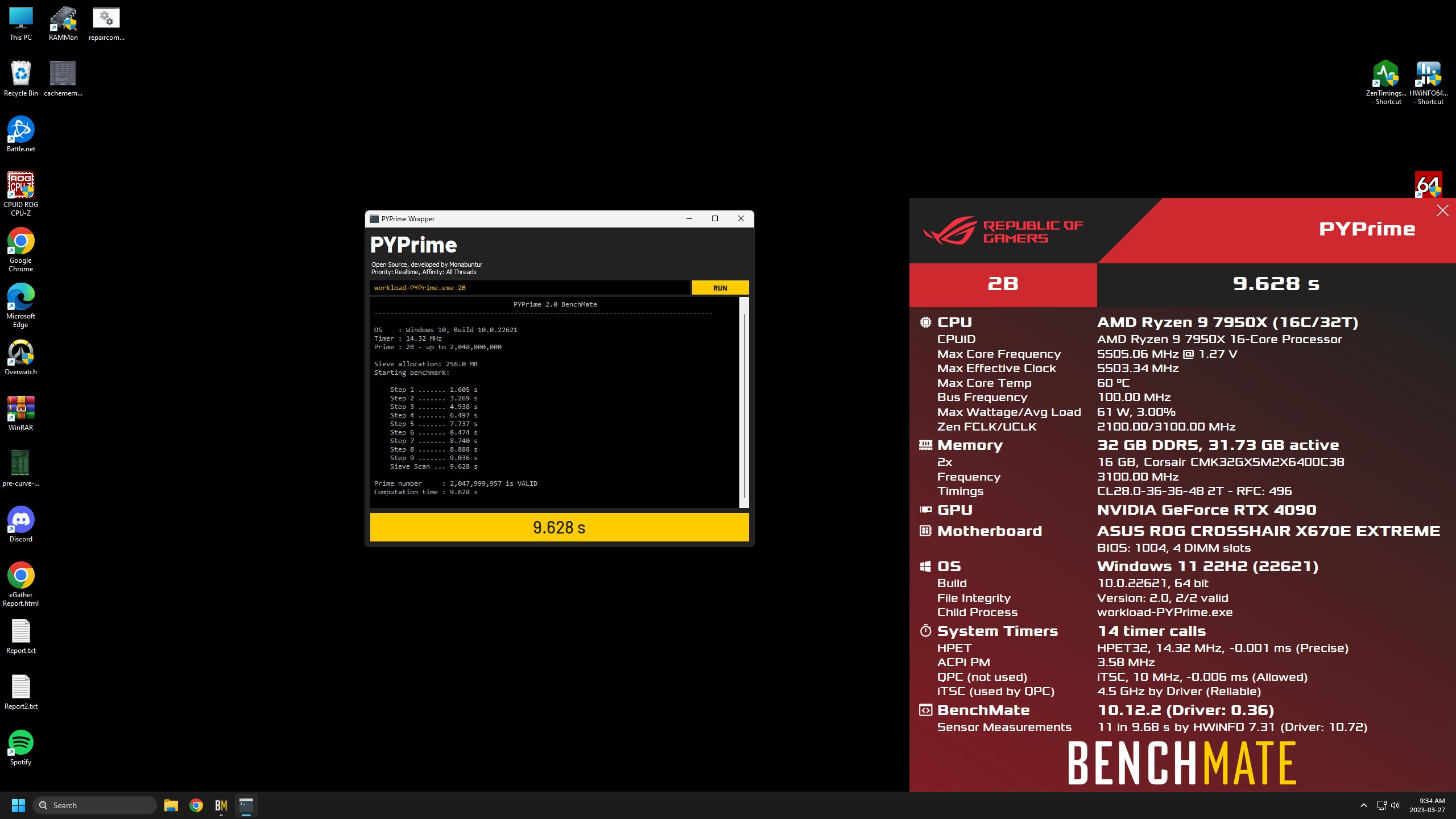The image size is (1456, 819).
Task: Open the This PC desktop icon
Action: click(x=20, y=24)
